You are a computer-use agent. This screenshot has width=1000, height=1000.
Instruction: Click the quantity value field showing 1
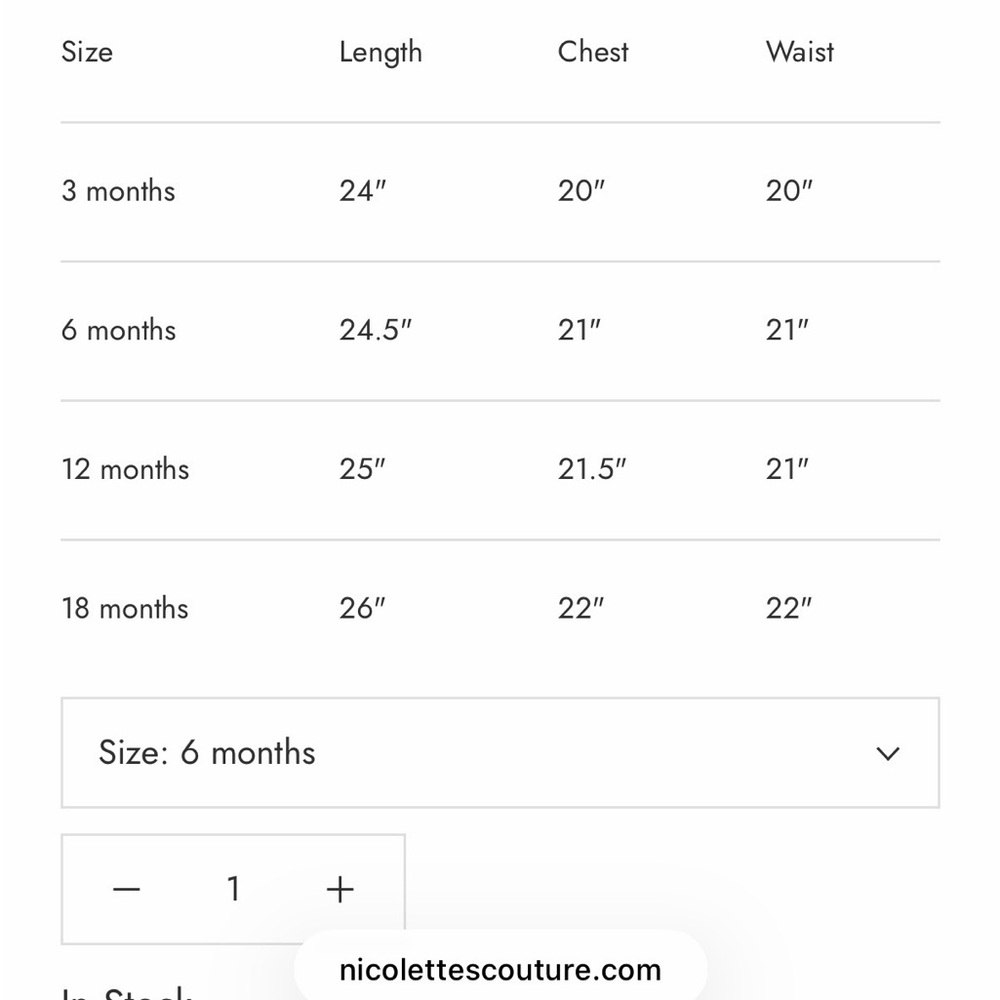(234, 889)
